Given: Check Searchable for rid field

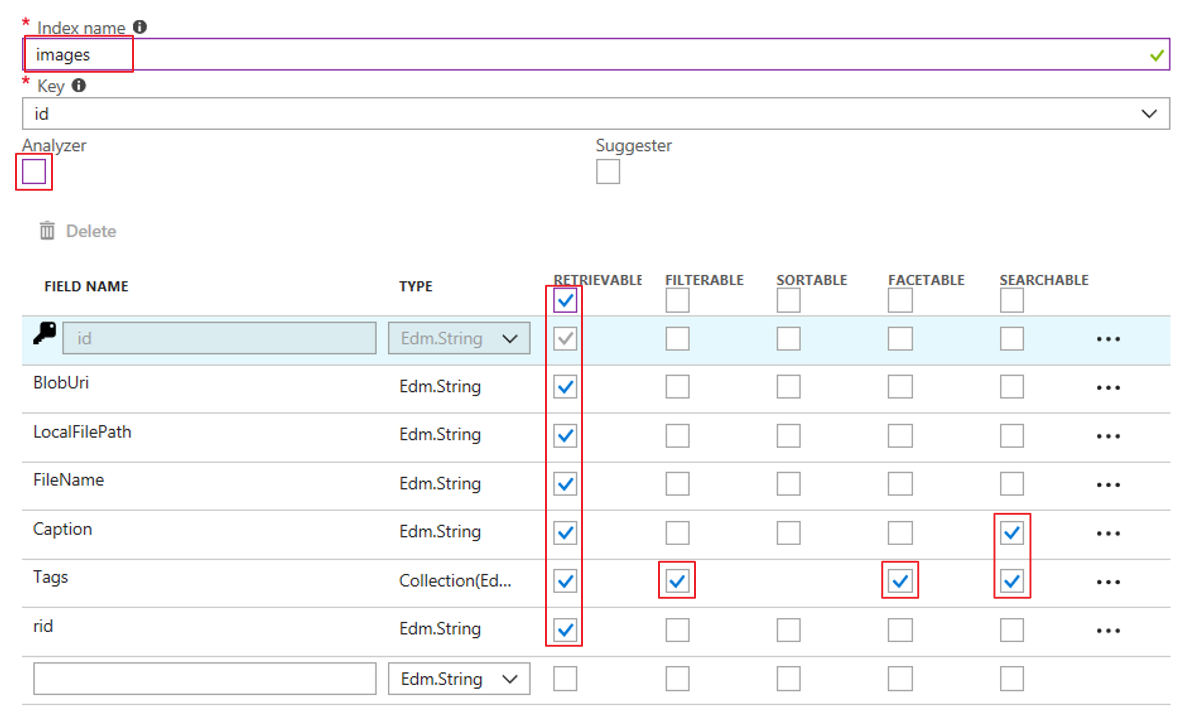Looking at the screenshot, I should click(1011, 630).
